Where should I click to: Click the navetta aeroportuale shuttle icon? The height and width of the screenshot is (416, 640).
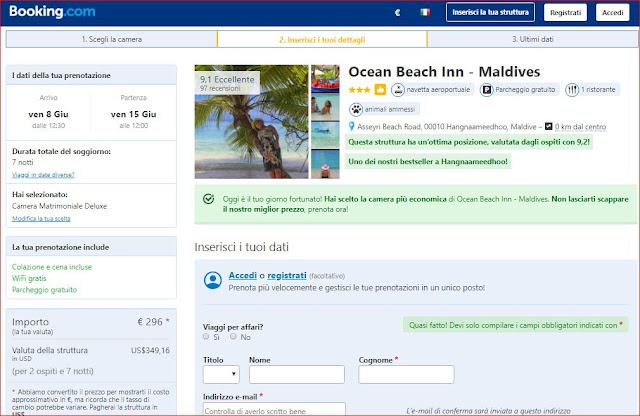(398, 90)
